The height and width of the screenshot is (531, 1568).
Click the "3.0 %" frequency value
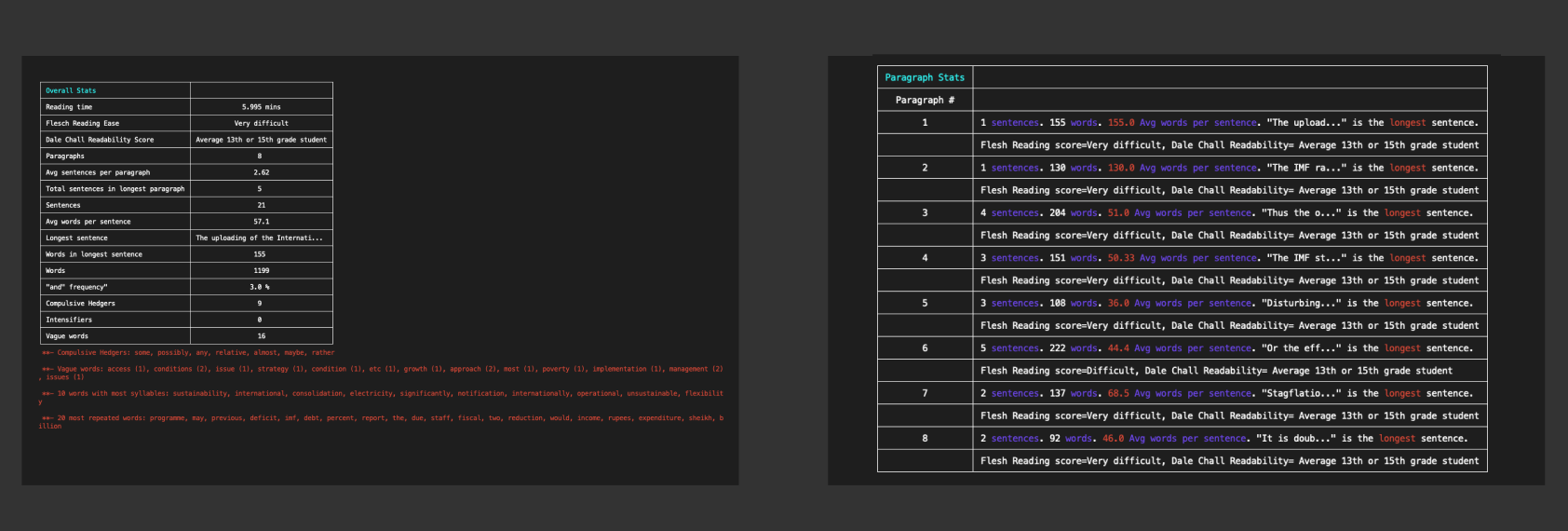click(x=261, y=287)
